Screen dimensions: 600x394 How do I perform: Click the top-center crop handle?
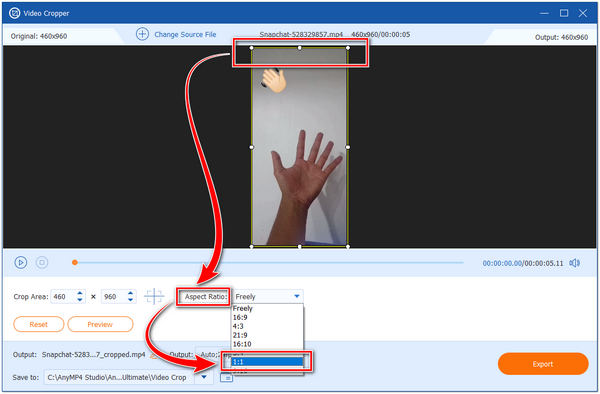(x=300, y=48)
